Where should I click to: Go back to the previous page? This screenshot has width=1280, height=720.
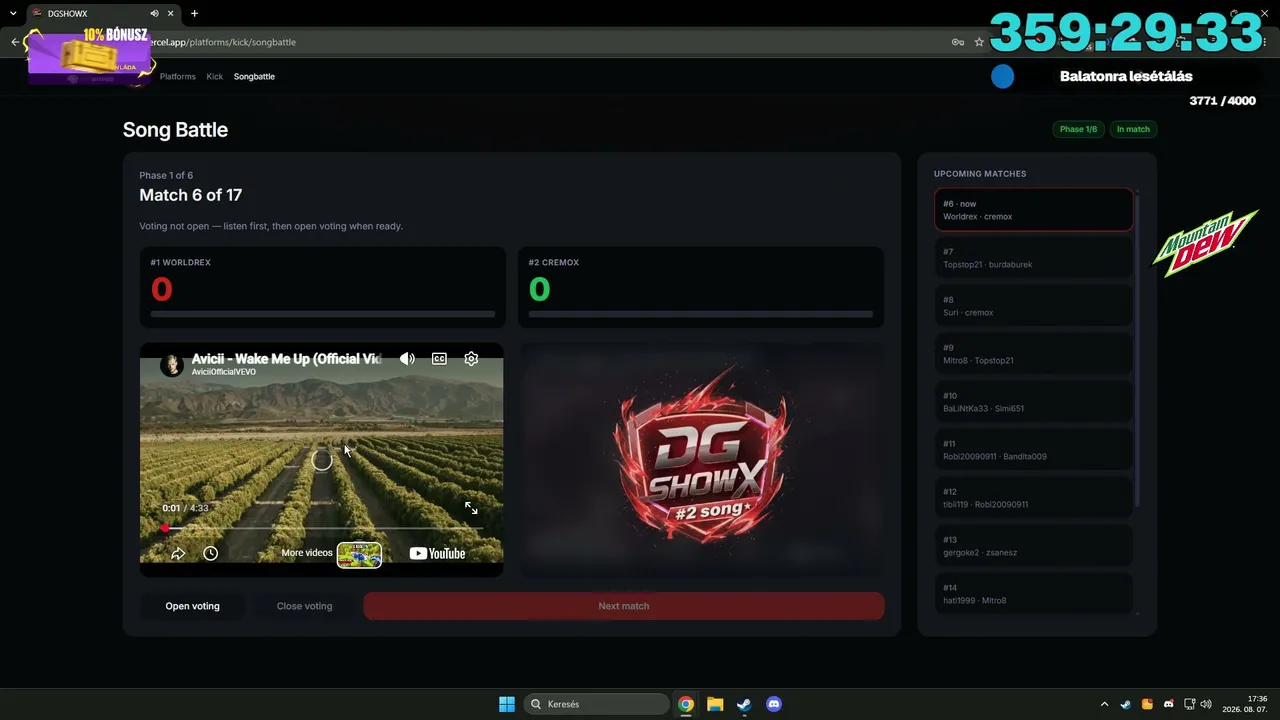[14, 42]
